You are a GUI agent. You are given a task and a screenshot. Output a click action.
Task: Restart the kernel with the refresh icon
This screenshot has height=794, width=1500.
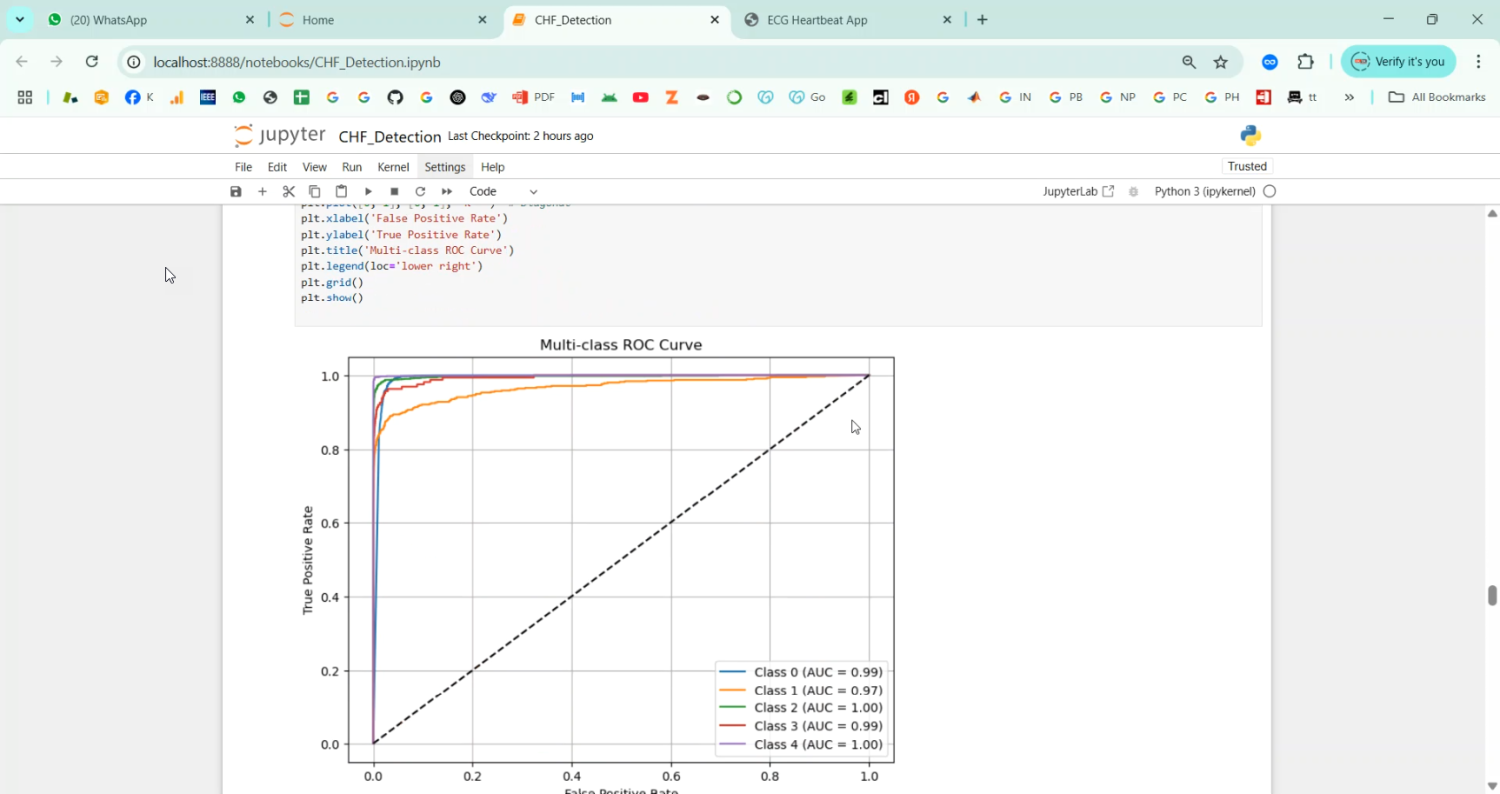click(x=420, y=191)
